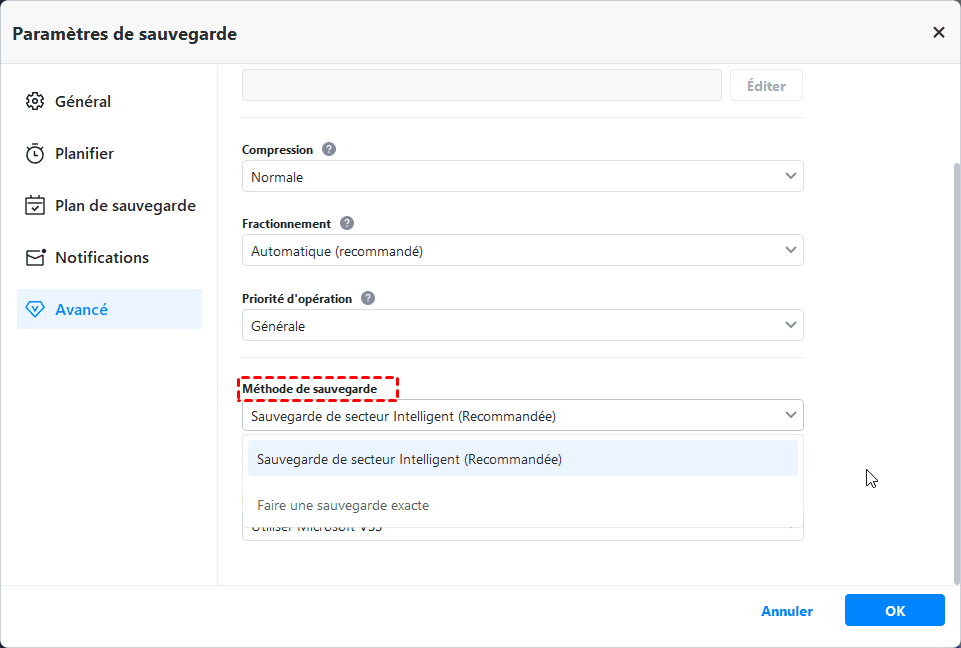The height and width of the screenshot is (648, 961).
Task: Click the vertical scrollbar of settings panel
Action: [x=956, y=370]
